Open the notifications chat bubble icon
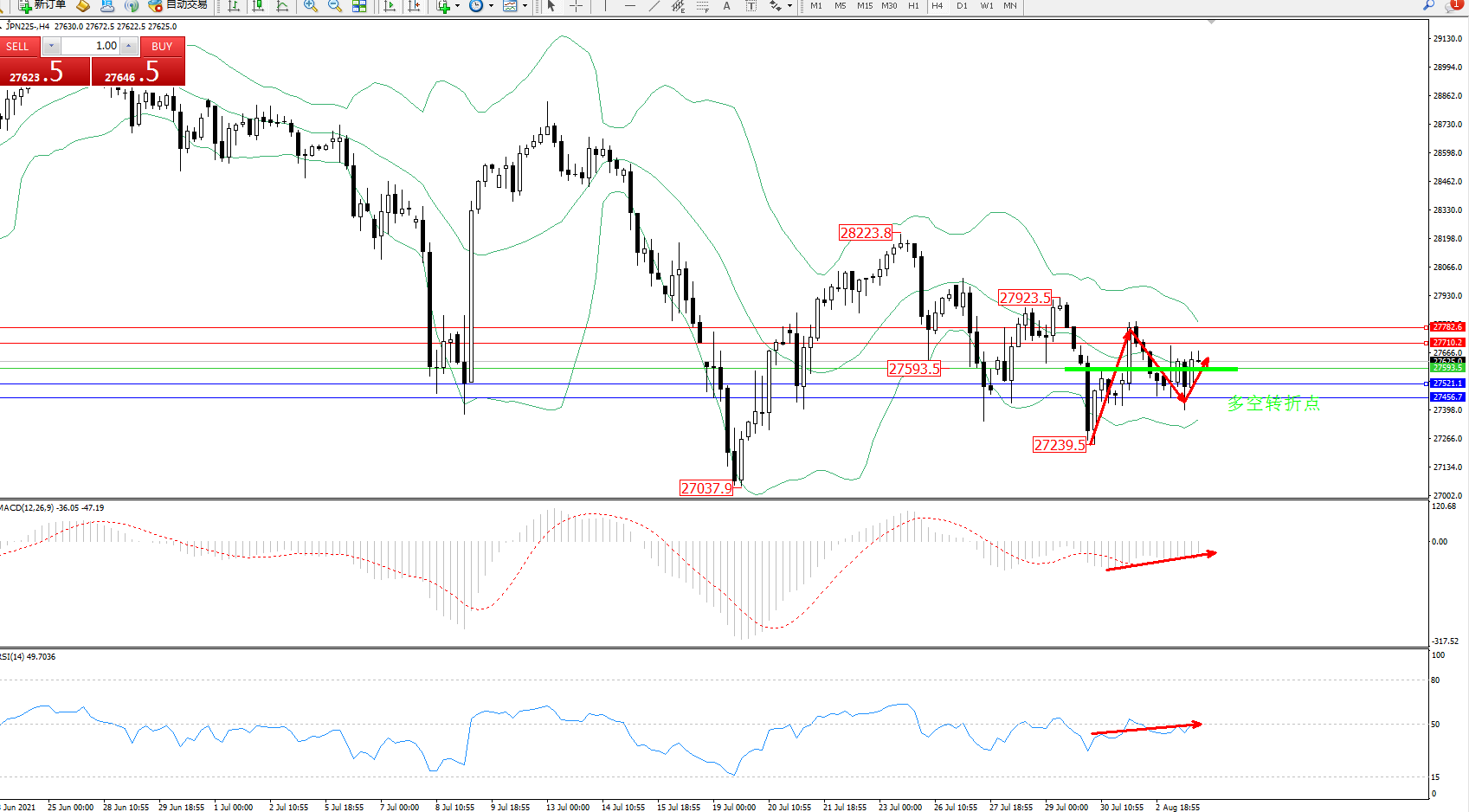This screenshot has width=1469, height=812. [x=1453, y=5]
